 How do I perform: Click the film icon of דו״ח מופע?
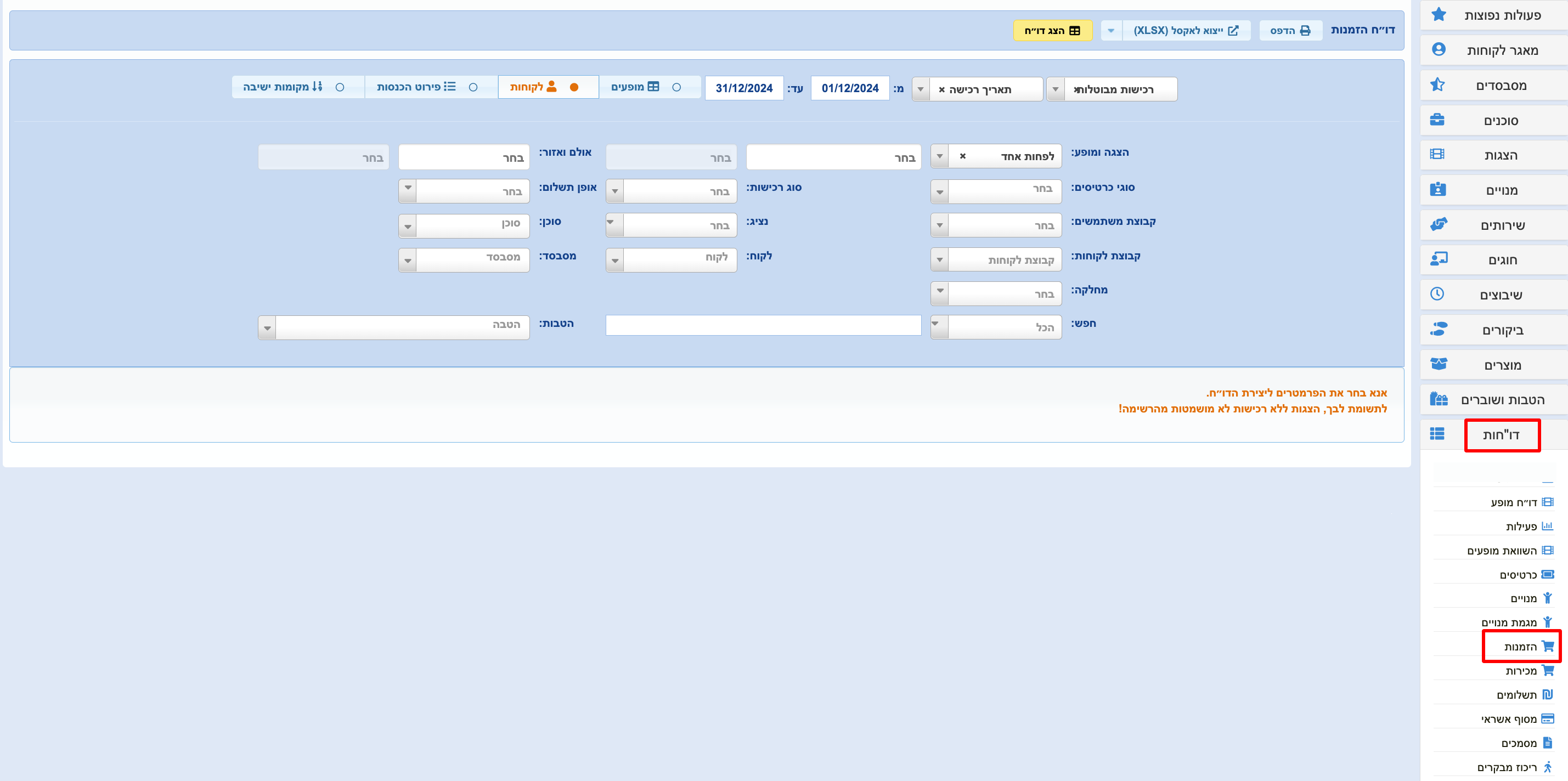1548,502
